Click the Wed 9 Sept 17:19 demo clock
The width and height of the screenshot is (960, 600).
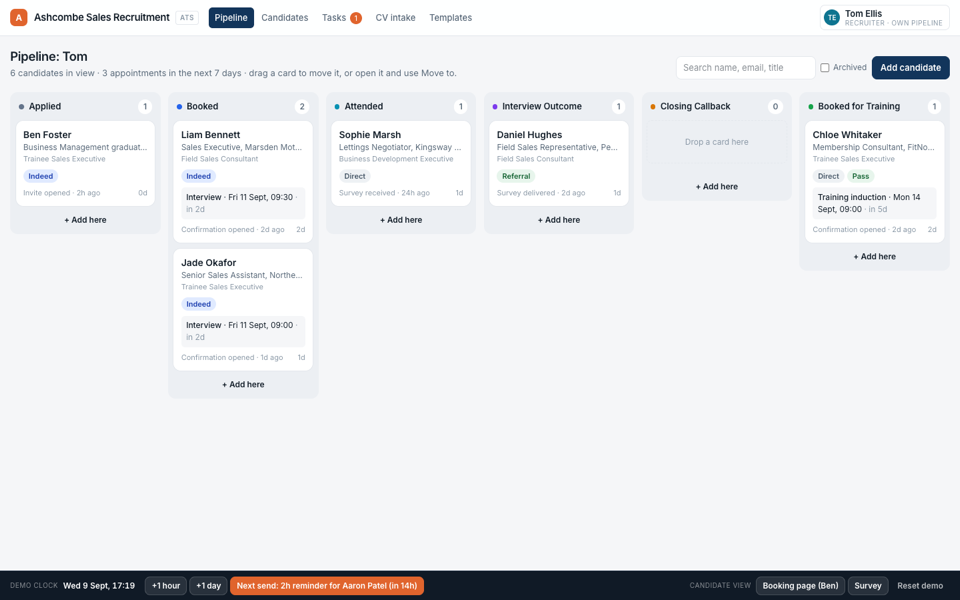99,586
